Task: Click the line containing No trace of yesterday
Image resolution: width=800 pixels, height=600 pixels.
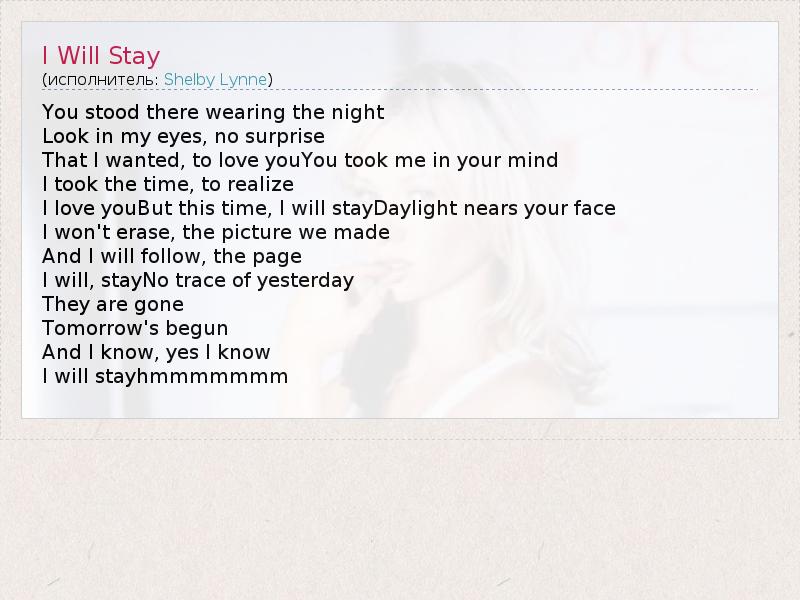Action: [198, 280]
